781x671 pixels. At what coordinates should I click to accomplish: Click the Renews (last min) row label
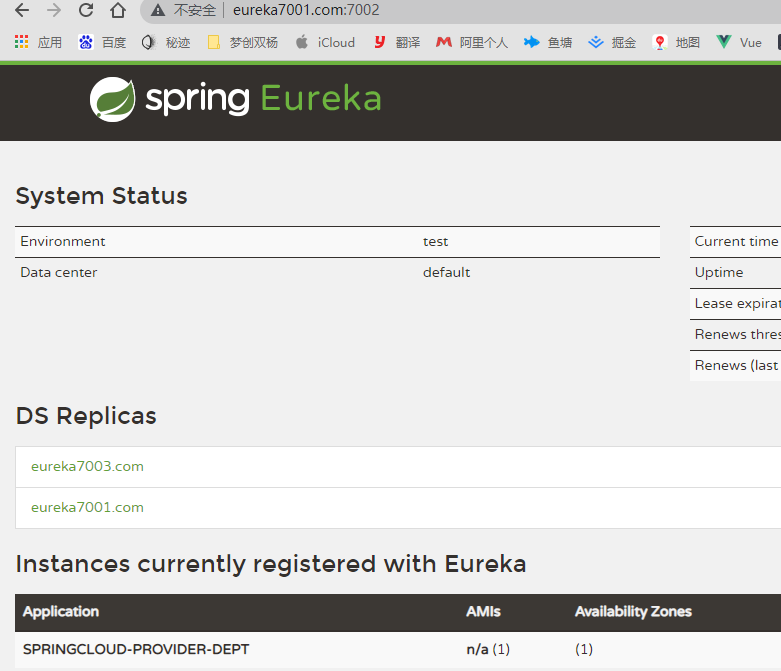[738, 365]
